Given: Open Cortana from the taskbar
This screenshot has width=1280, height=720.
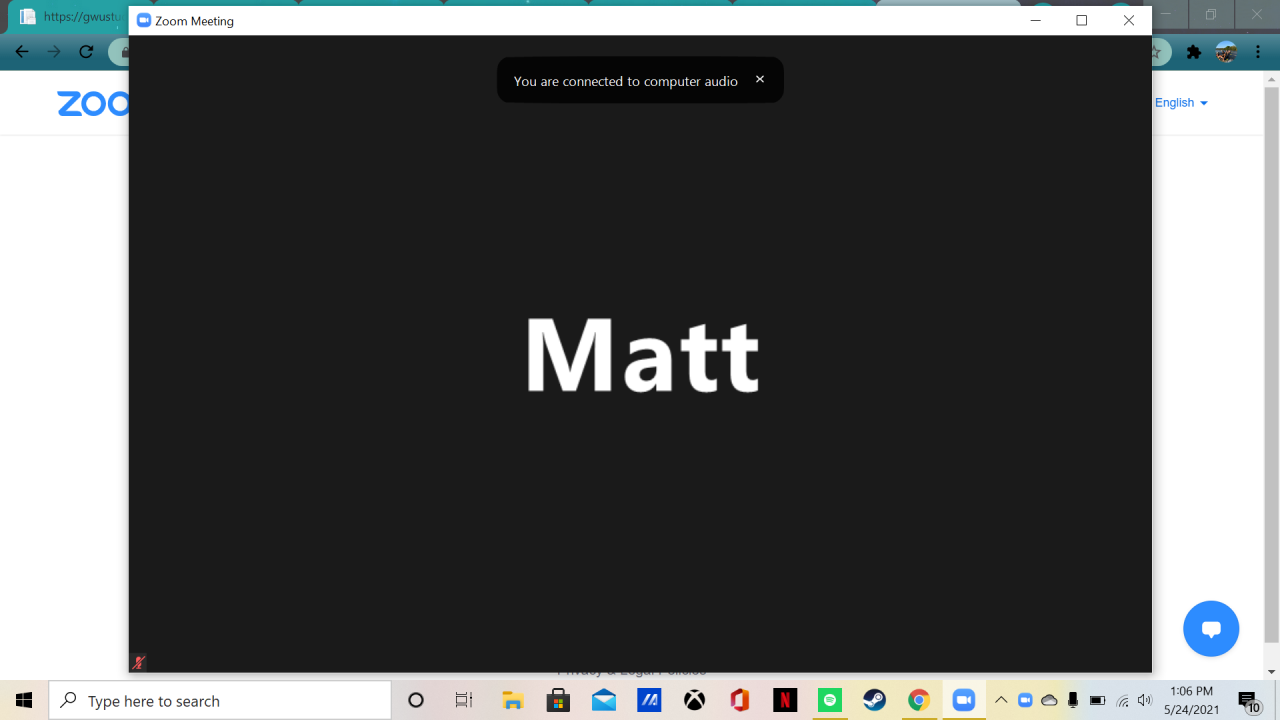Looking at the screenshot, I should pos(416,700).
